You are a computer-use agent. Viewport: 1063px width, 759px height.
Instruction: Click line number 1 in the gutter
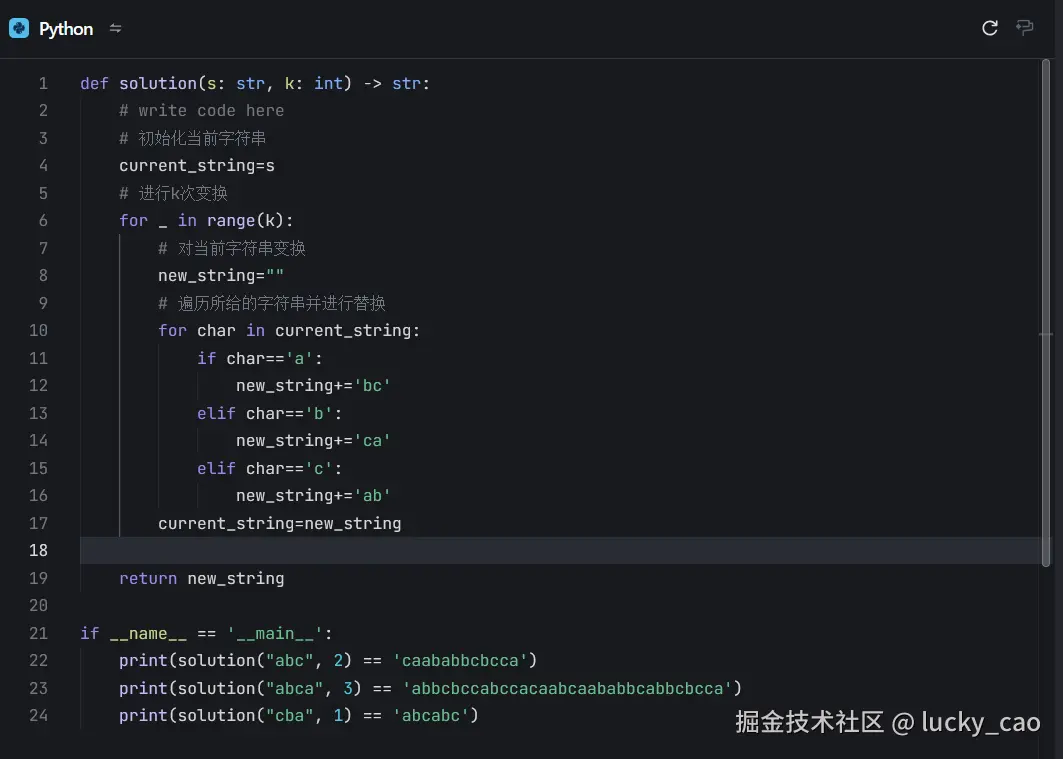tap(43, 83)
